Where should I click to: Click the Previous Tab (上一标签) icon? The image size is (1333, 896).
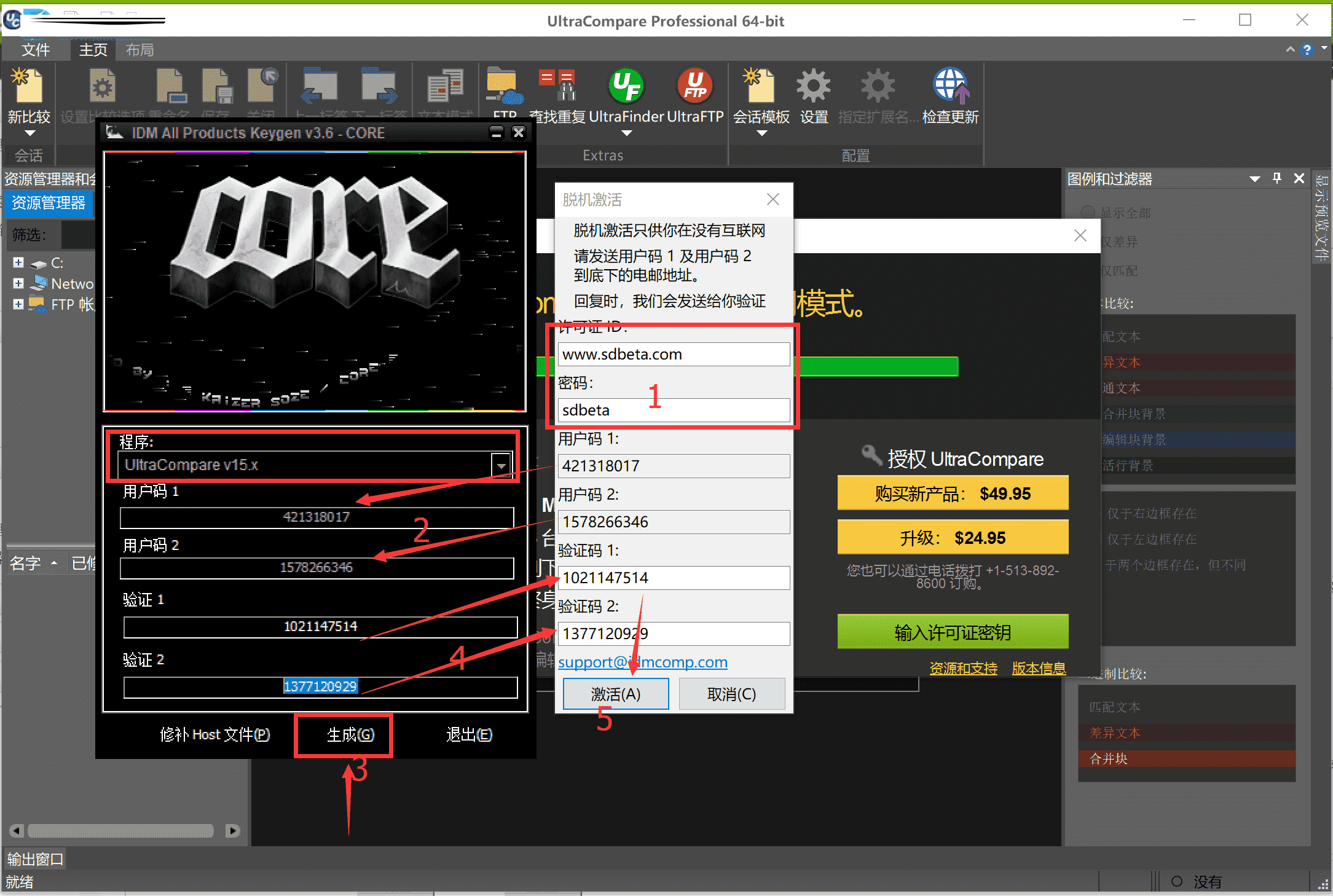click(x=320, y=86)
